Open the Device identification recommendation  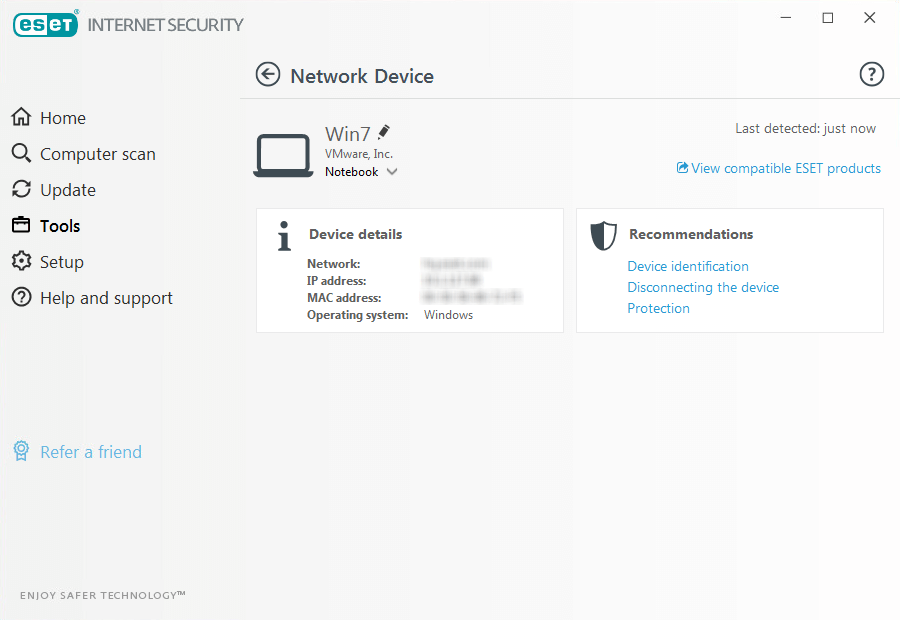688,266
